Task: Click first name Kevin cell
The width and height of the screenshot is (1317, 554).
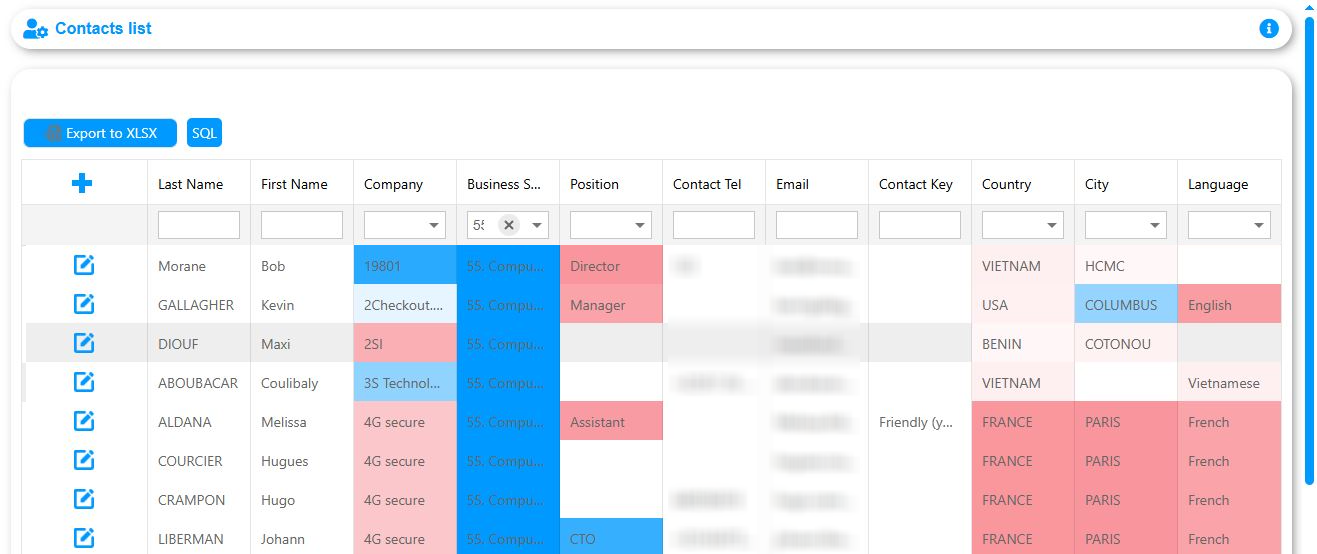Action: point(302,305)
